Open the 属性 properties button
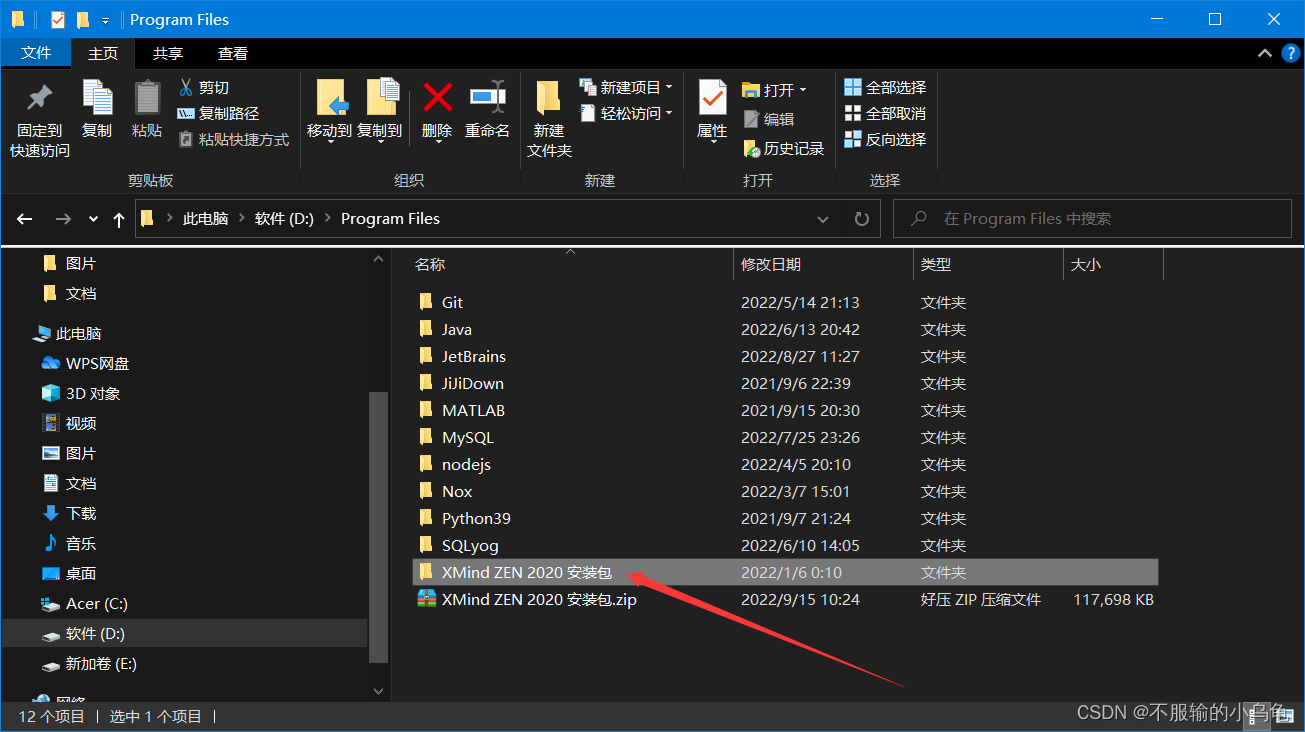This screenshot has height=732, width=1305. pyautogui.click(x=712, y=111)
